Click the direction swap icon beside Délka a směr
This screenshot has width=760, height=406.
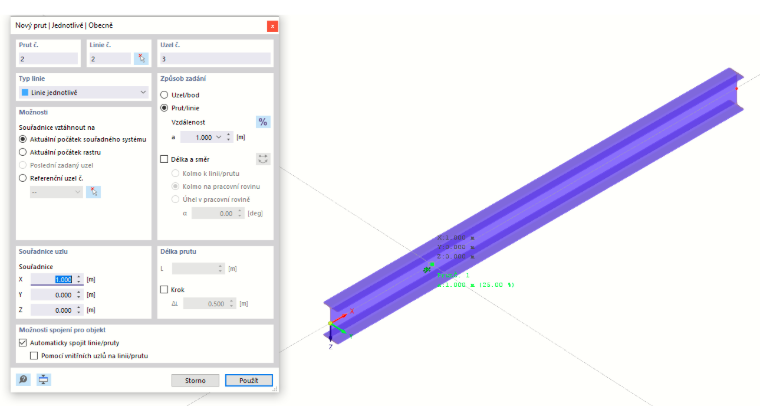click(263, 159)
